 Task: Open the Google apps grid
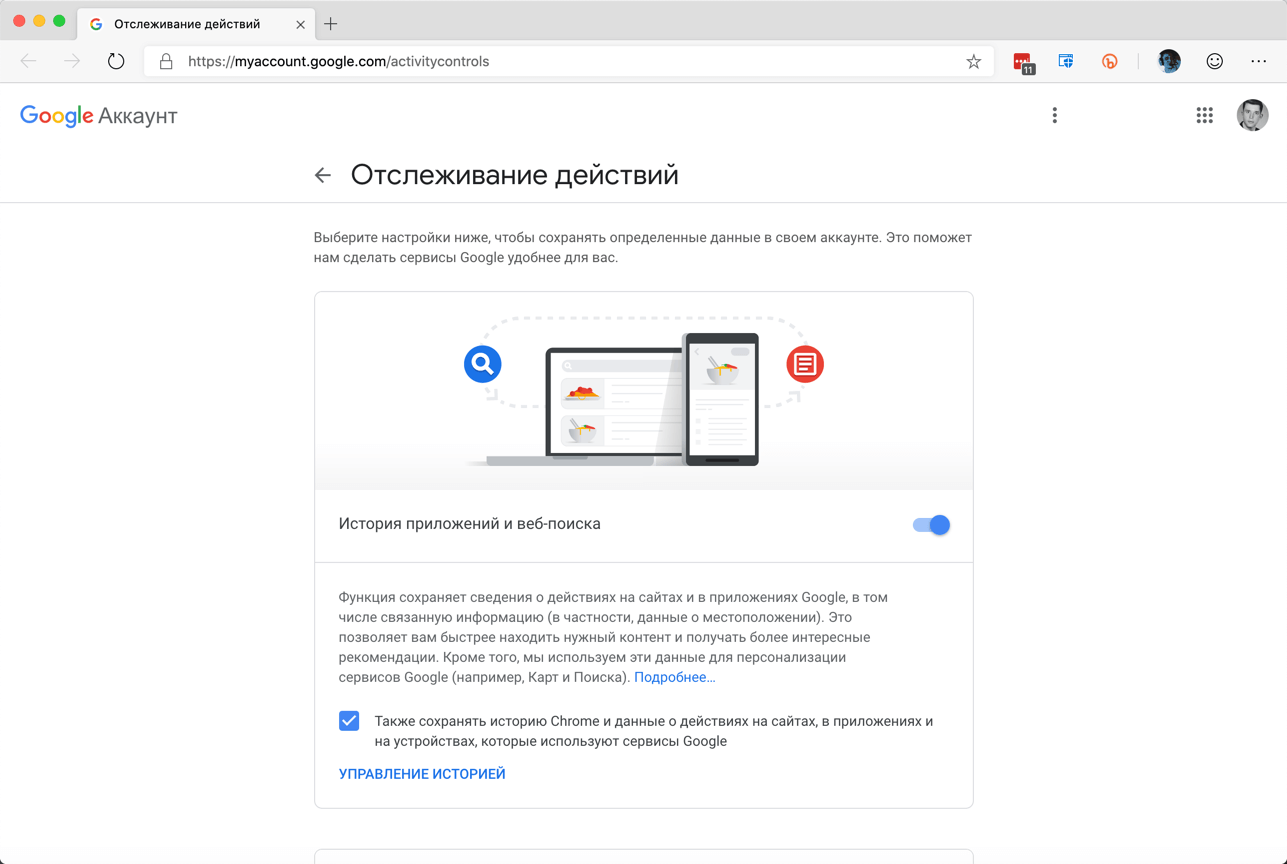[1204, 116]
